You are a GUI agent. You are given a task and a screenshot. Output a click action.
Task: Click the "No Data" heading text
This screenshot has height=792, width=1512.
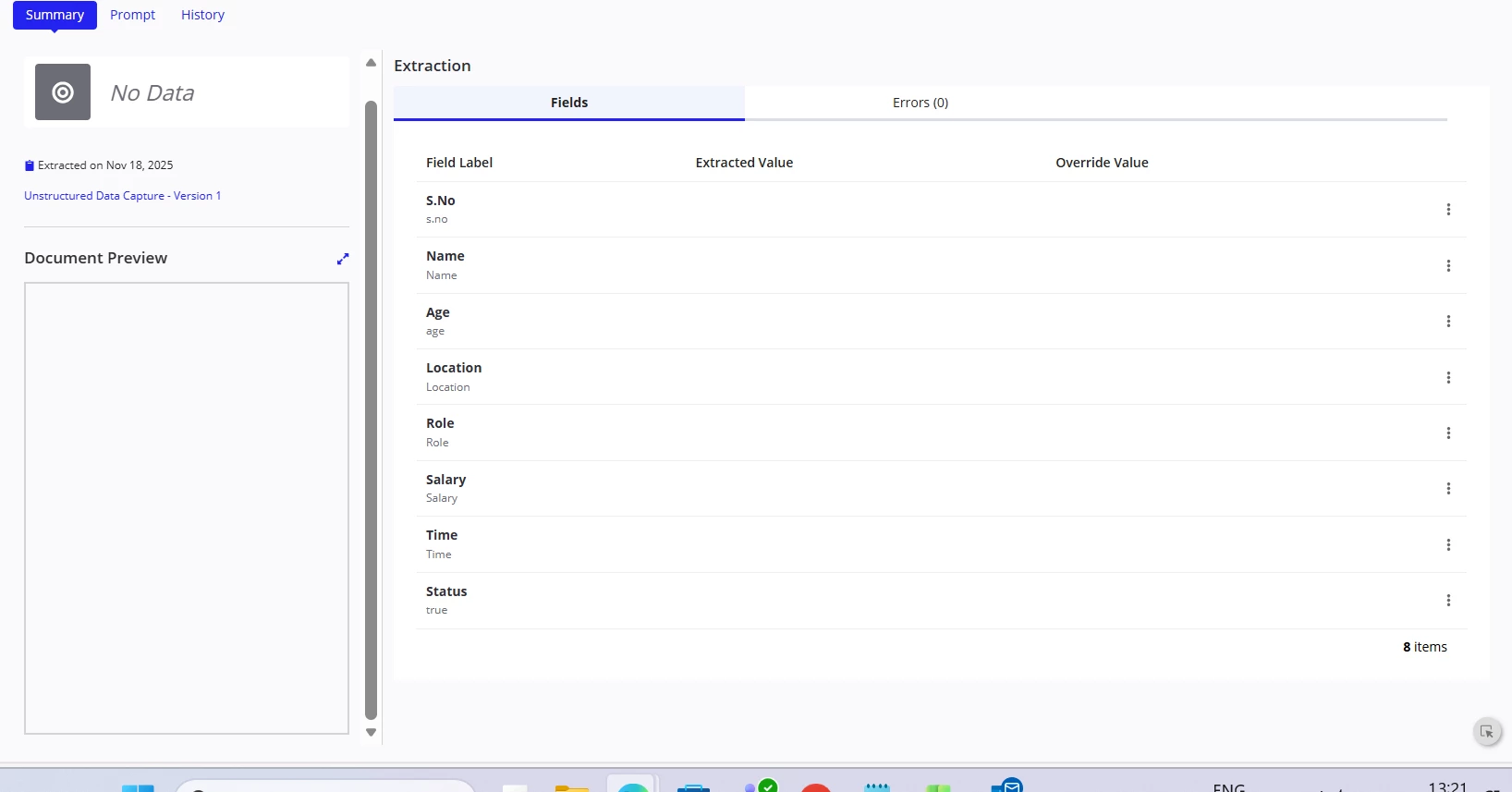tap(152, 93)
